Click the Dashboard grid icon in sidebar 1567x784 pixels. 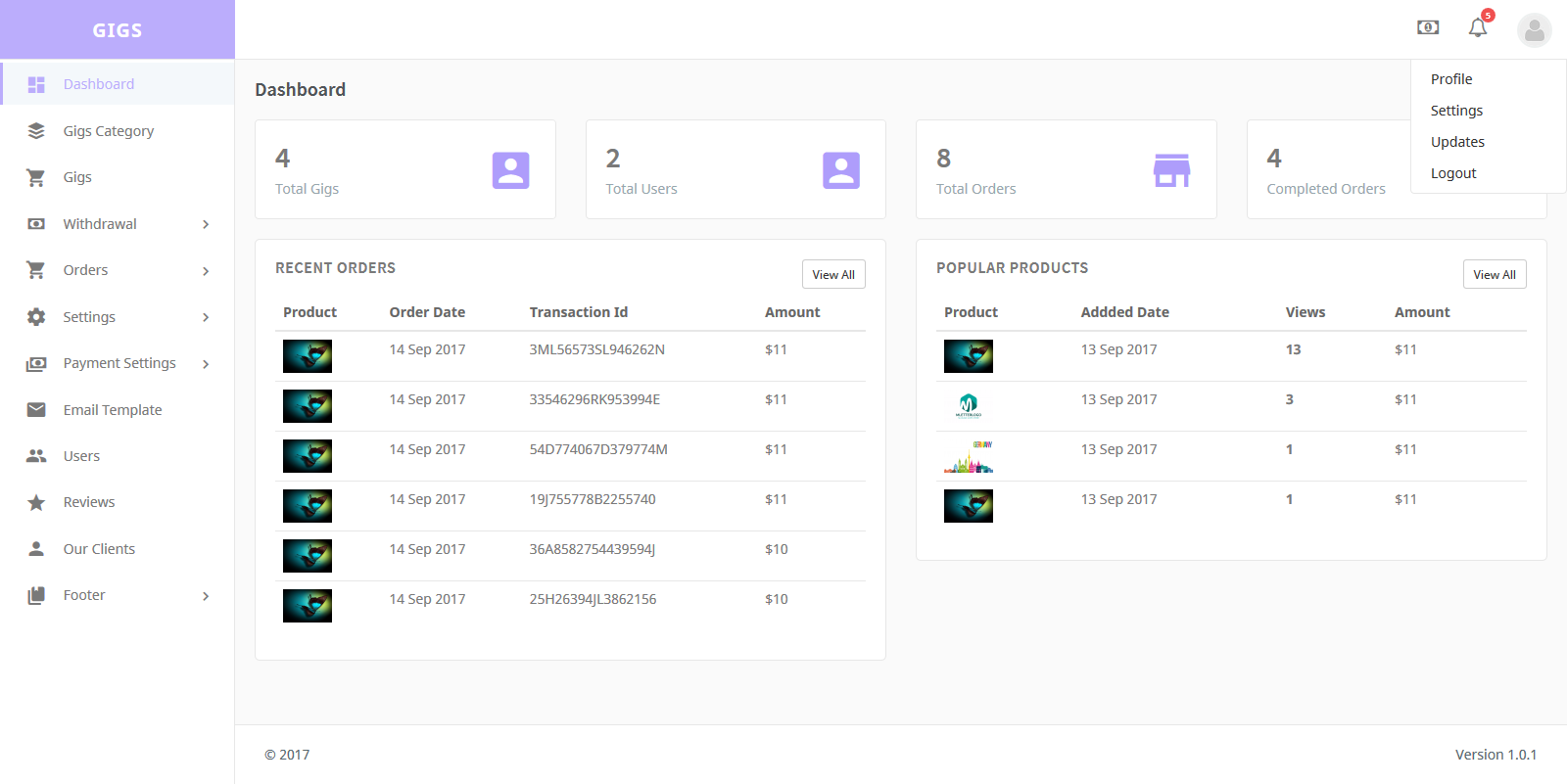pos(36,84)
